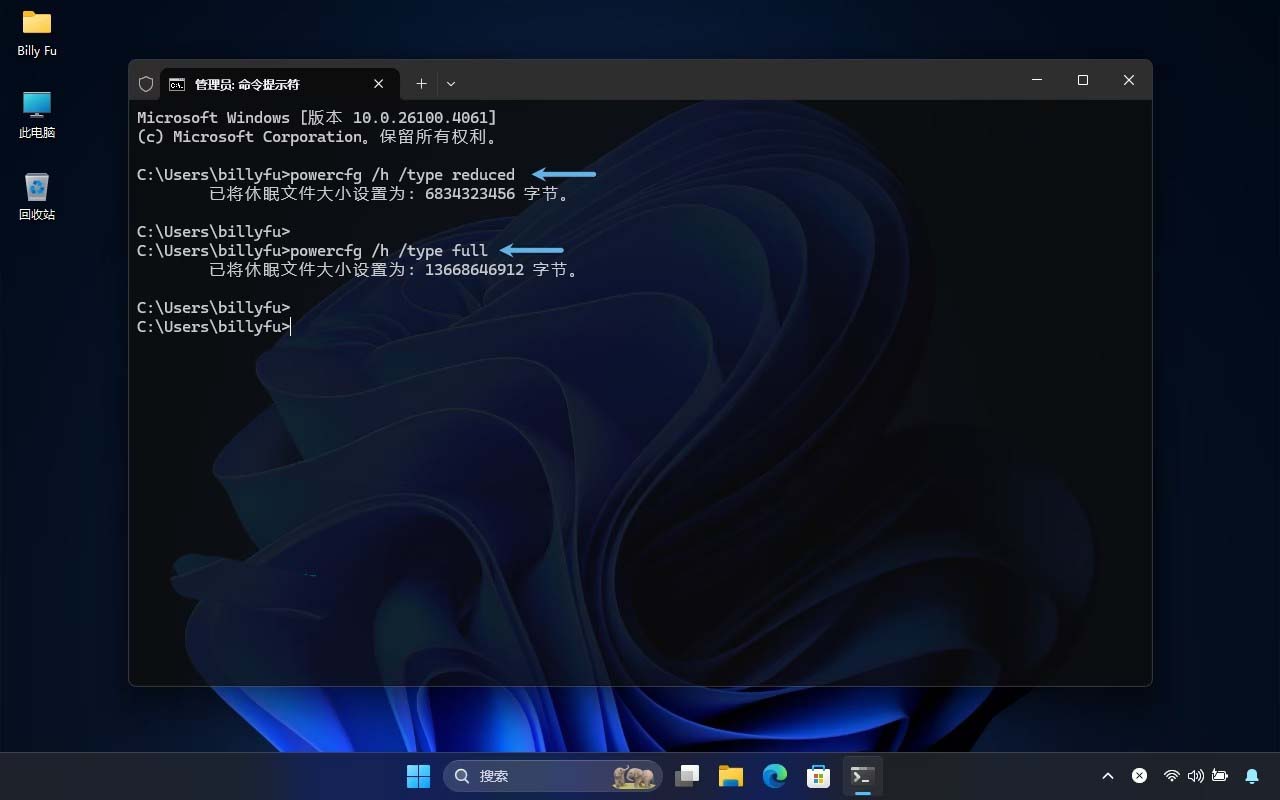Click the administrator shield icon in title bar

tap(146, 84)
